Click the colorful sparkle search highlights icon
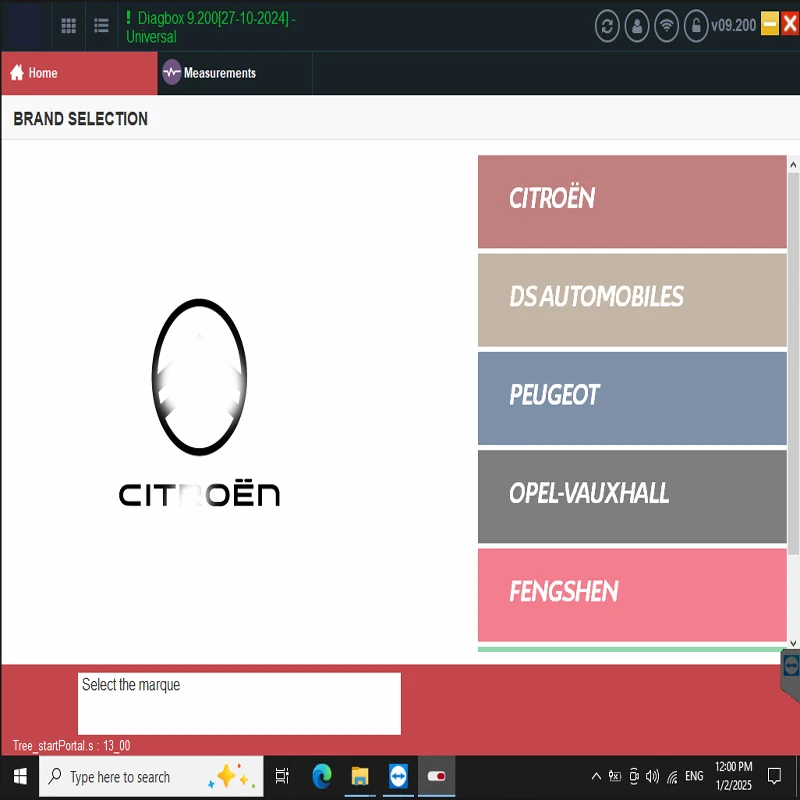800x800 pixels. pos(231,777)
